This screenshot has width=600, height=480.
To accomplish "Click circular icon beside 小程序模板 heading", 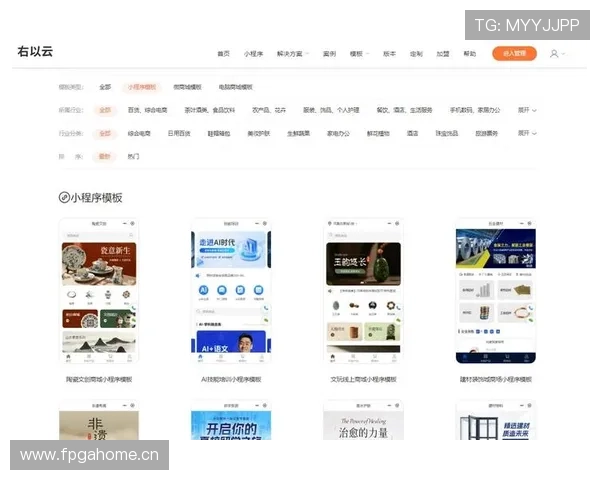I will (x=64, y=198).
